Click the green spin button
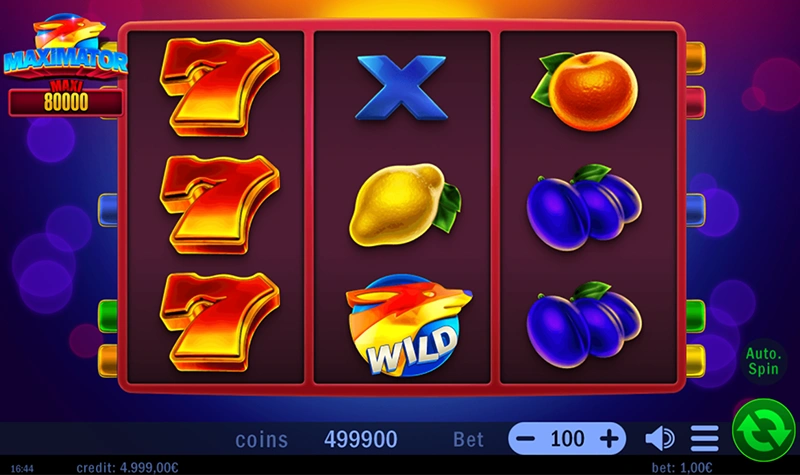The height and width of the screenshot is (475, 800). pyautogui.click(x=763, y=431)
